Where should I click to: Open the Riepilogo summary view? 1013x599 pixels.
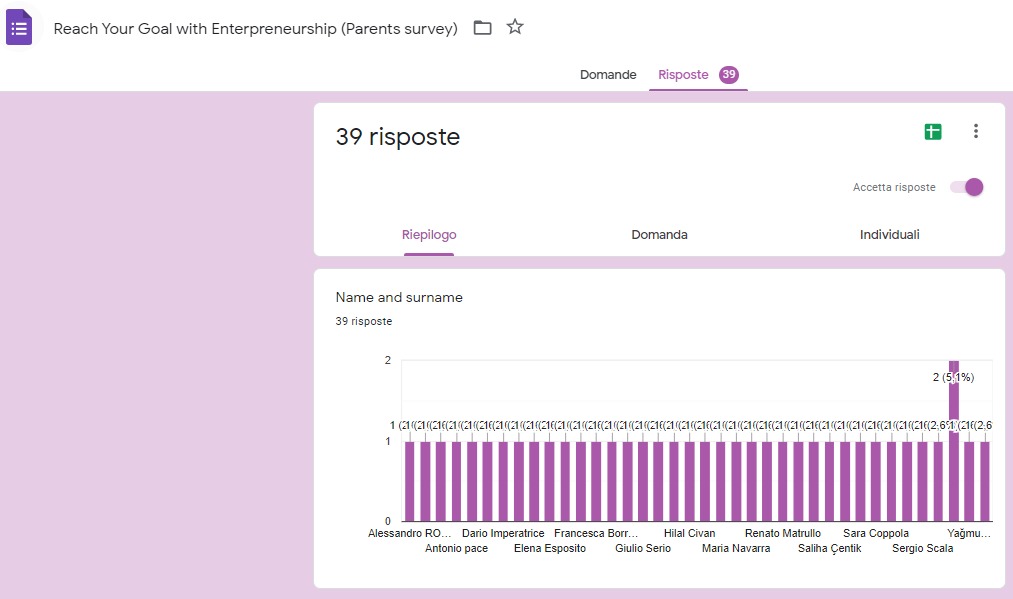[429, 235]
